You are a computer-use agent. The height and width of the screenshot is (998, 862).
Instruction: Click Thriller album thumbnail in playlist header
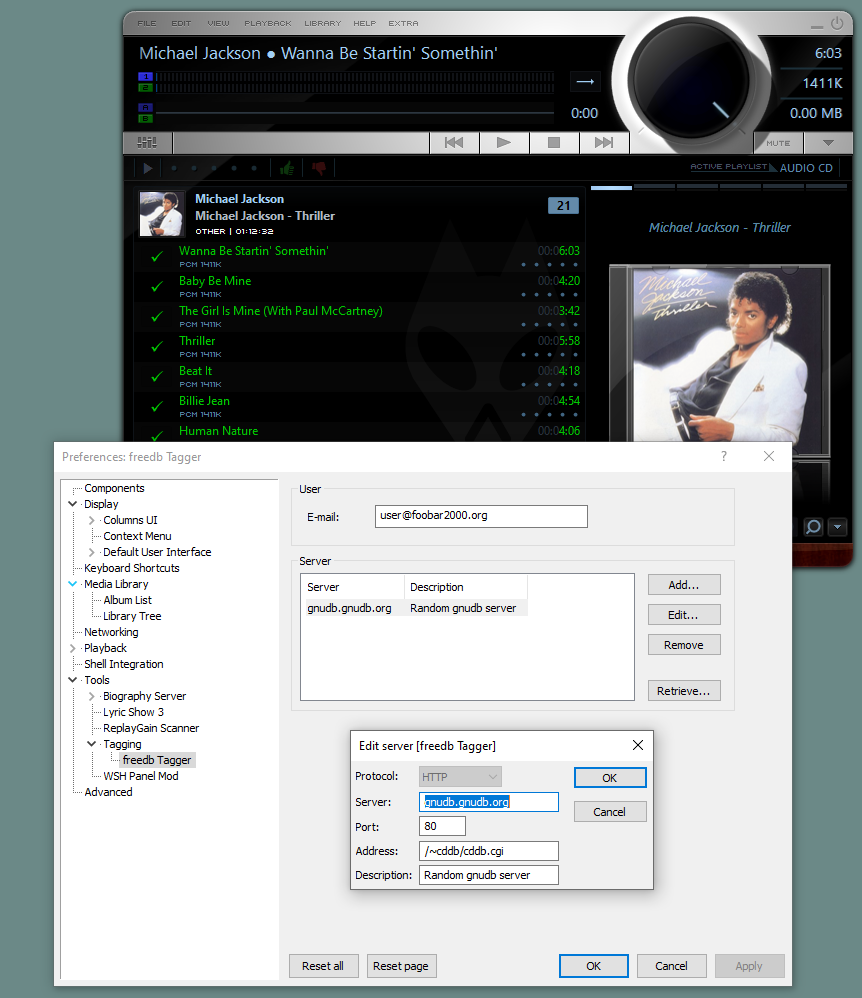[x=162, y=214]
